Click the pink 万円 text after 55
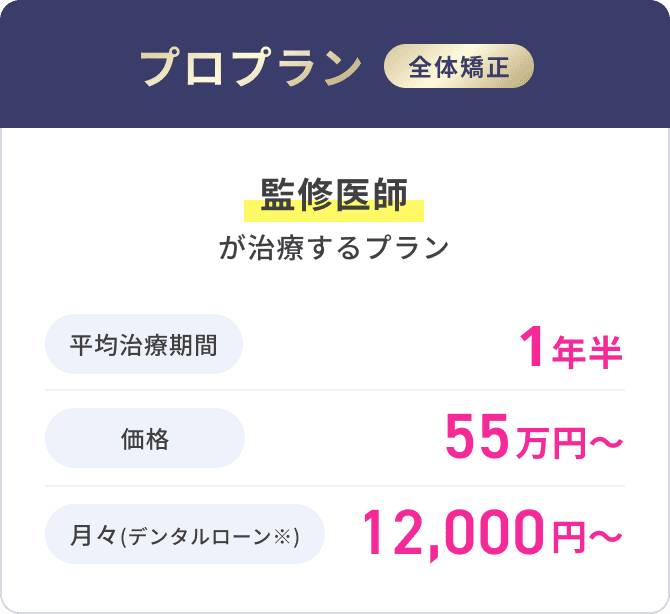 click(x=551, y=444)
